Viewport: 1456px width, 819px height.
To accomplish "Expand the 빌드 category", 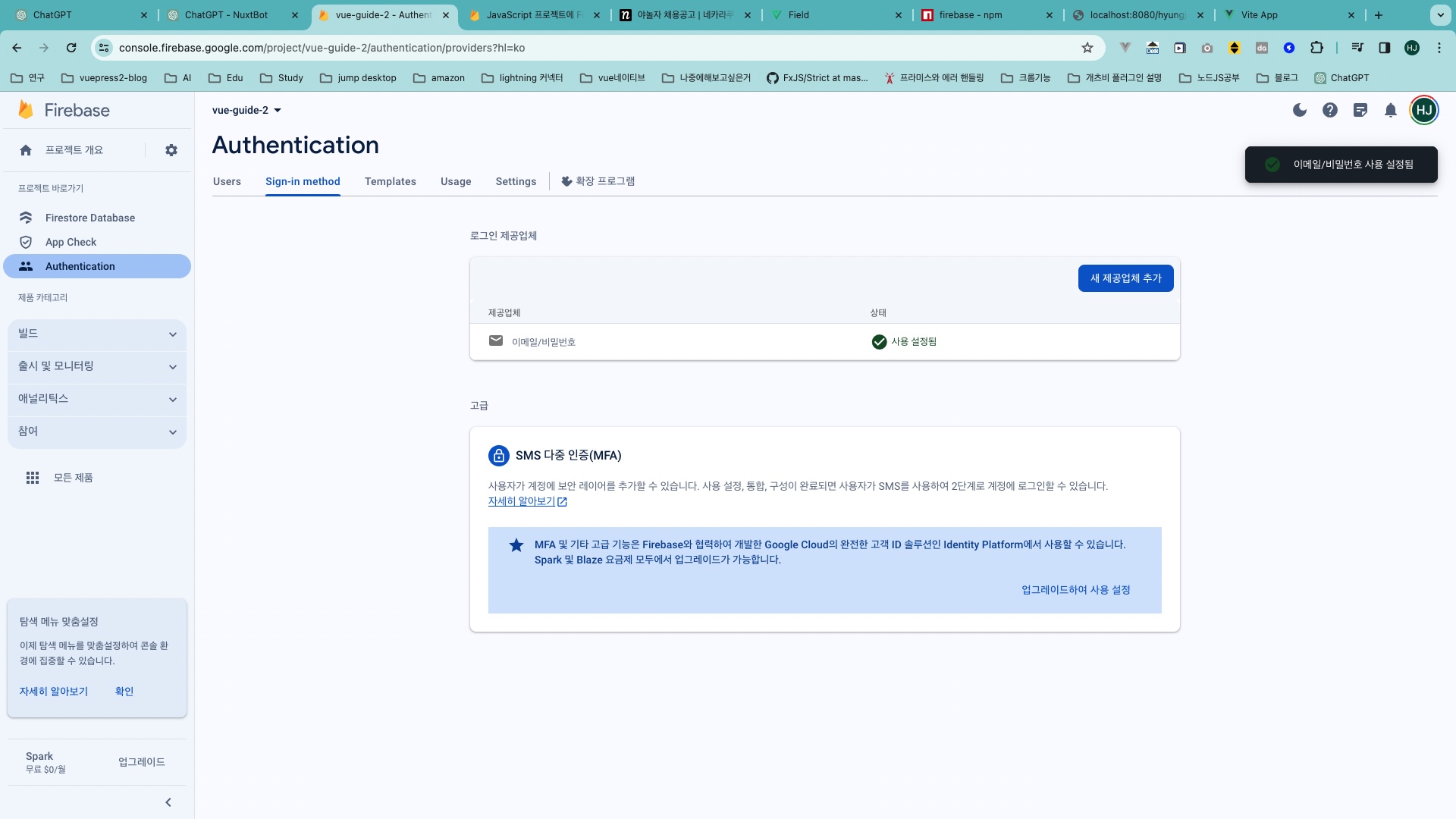I will (x=97, y=334).
